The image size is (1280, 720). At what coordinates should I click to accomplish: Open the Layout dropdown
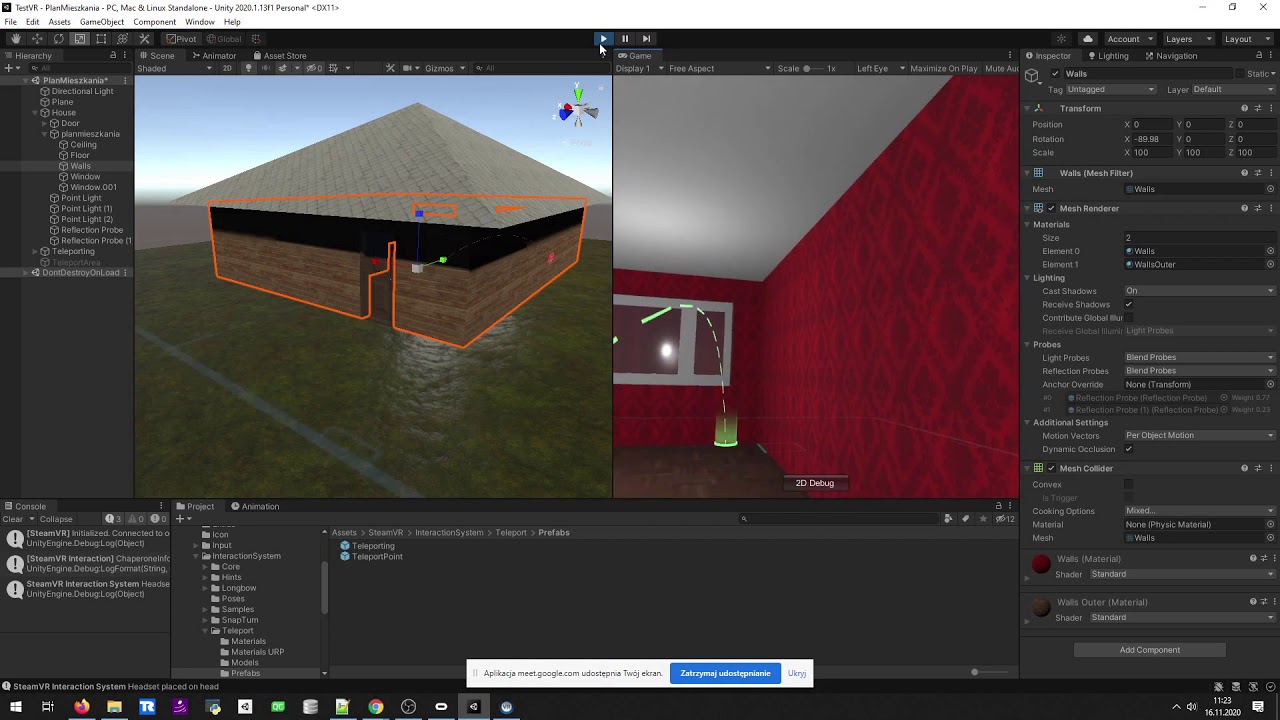click(x=1246, y=39)
